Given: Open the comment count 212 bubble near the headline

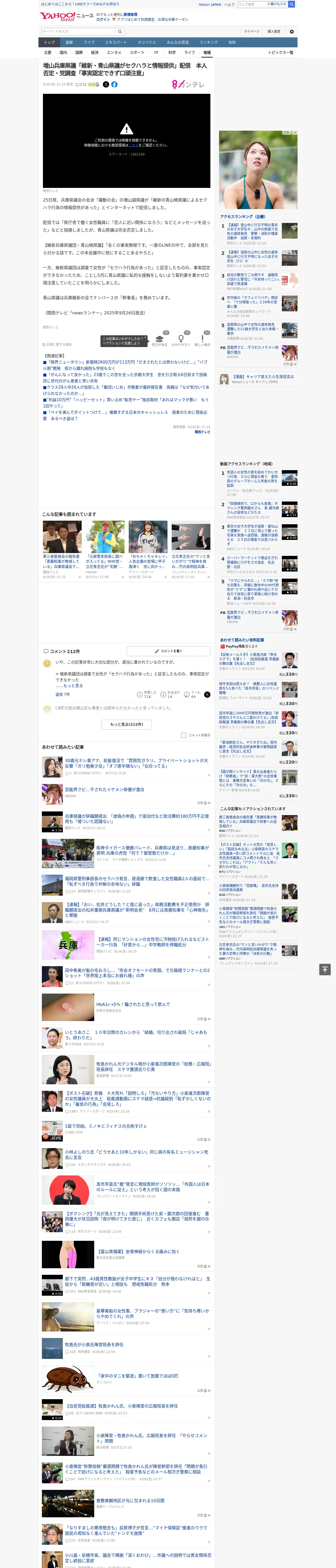Looking at the screenshot, I should 81,85.
